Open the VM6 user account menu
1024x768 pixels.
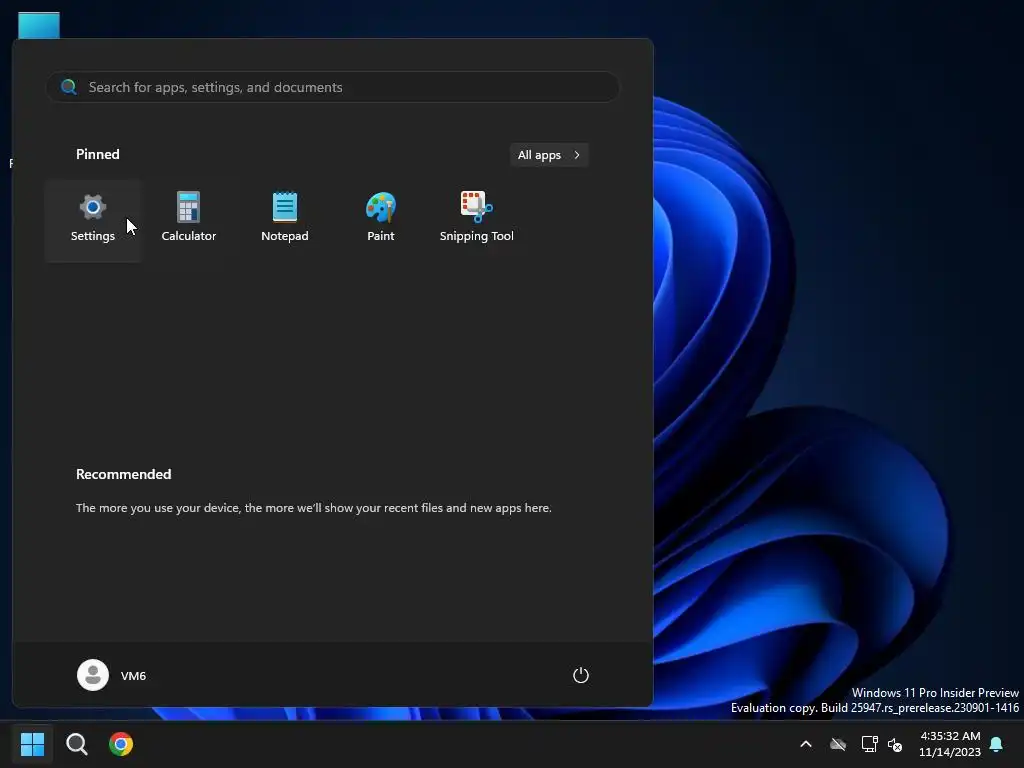point(112,675)
